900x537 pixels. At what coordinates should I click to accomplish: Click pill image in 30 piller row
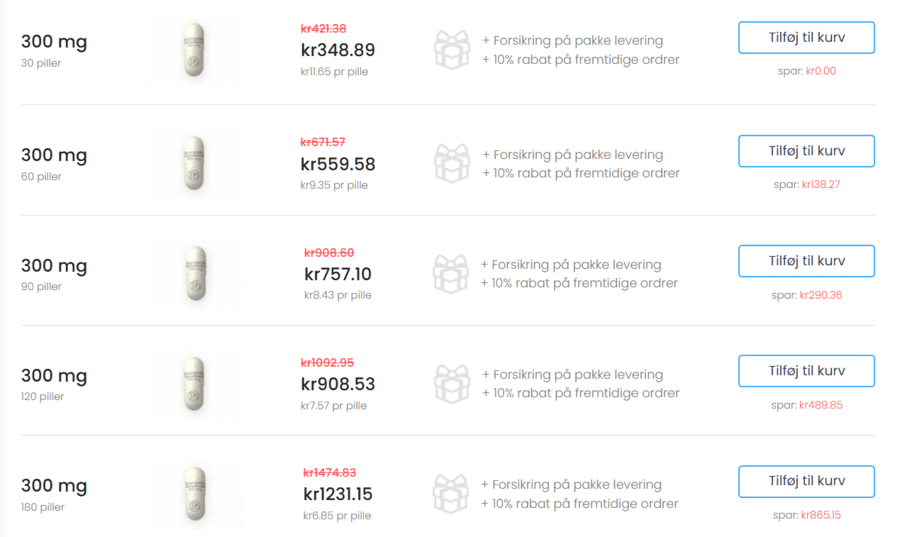coord(194,50)
